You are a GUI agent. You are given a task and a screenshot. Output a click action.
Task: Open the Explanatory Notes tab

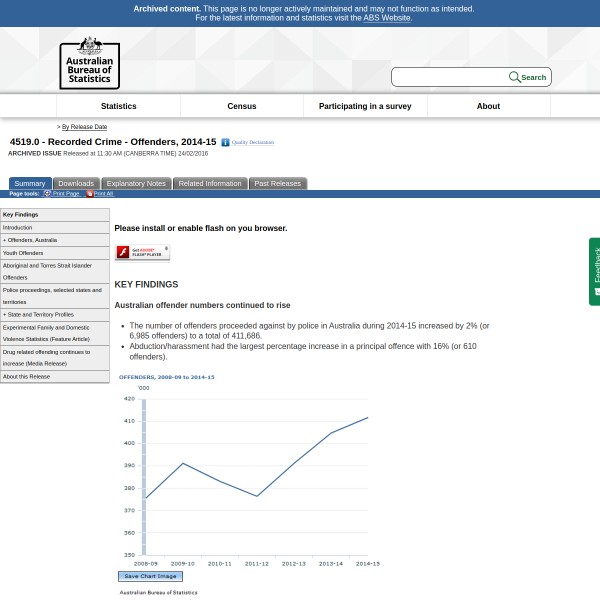136,183
